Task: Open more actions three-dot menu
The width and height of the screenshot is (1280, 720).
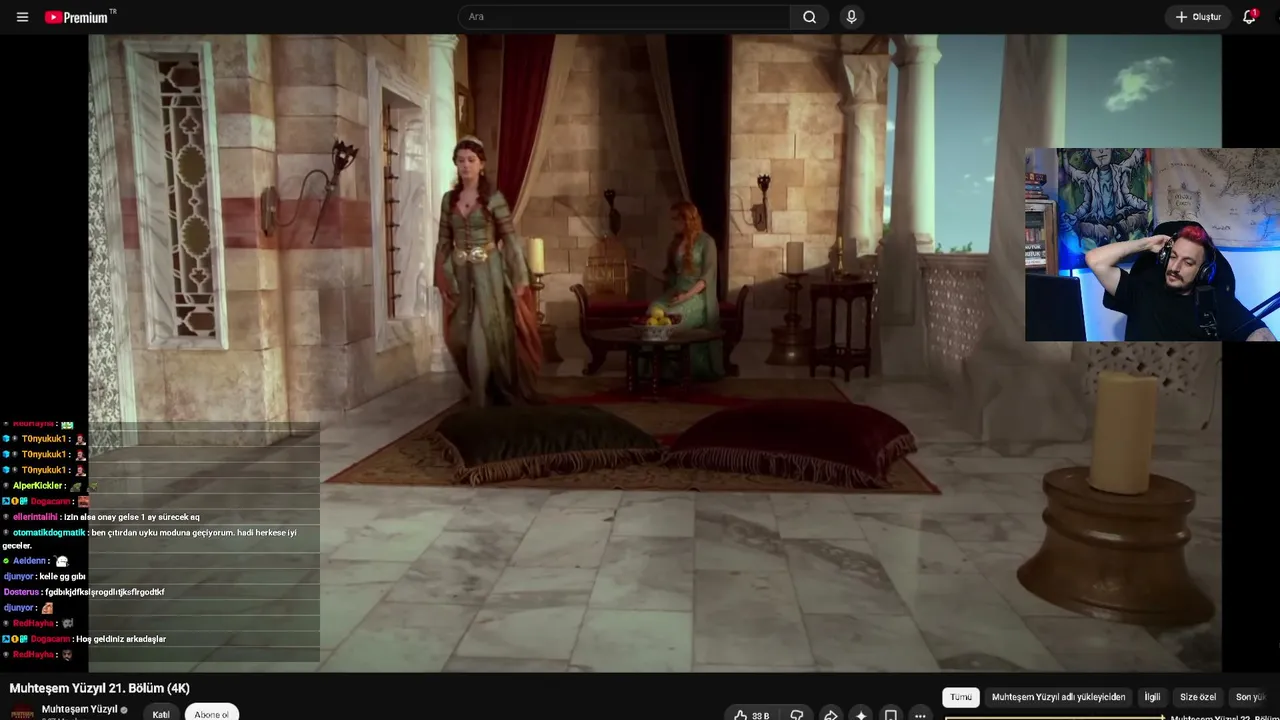Action: pos(920,715)
